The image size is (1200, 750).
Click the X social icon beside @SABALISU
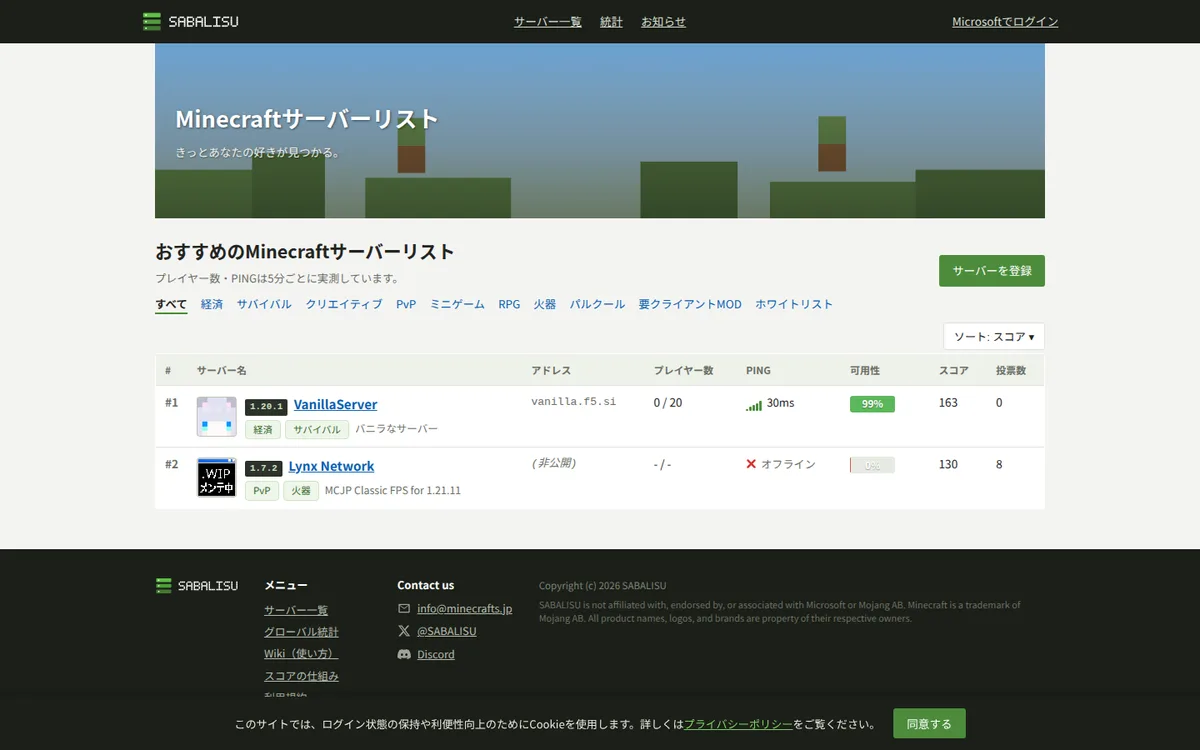[x=404, y=631]
